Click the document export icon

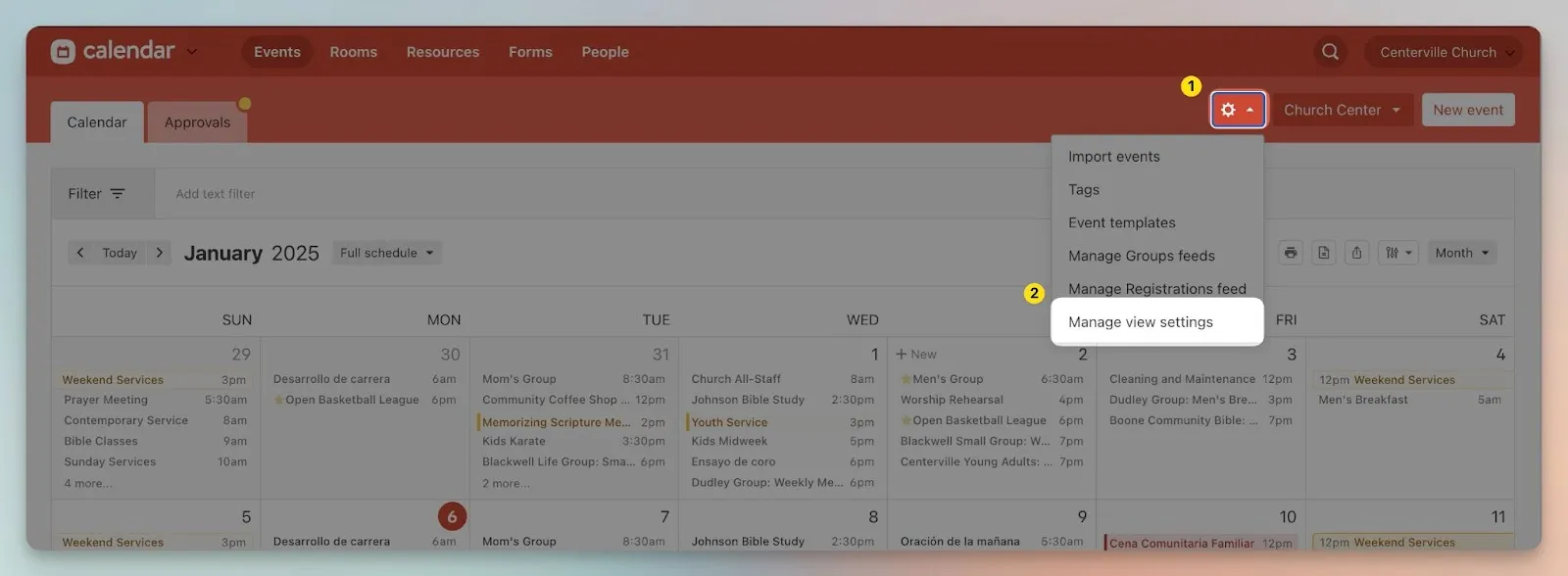1324,253
